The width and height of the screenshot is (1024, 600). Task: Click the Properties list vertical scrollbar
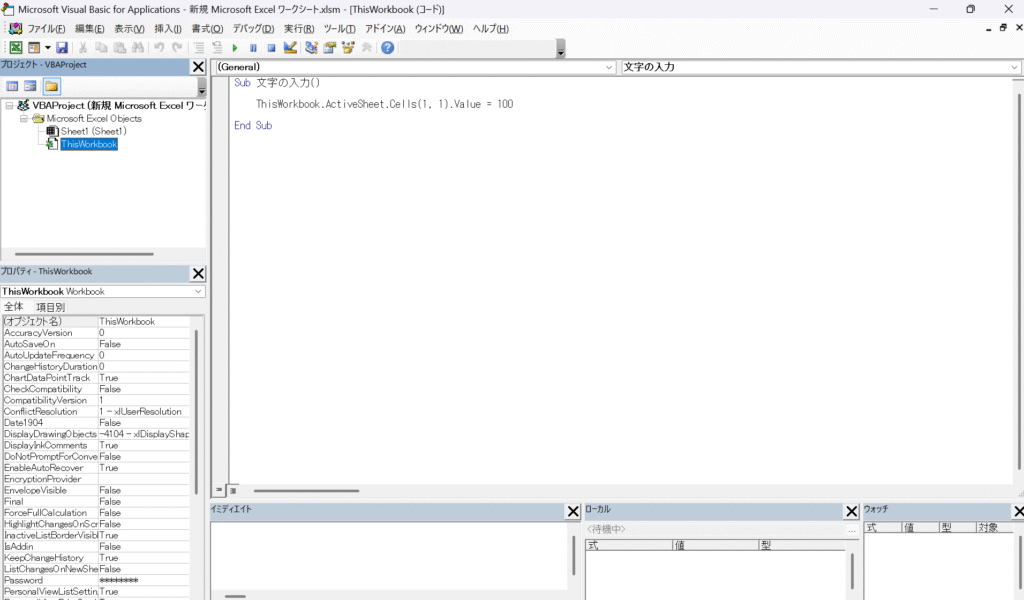(197, 412)
